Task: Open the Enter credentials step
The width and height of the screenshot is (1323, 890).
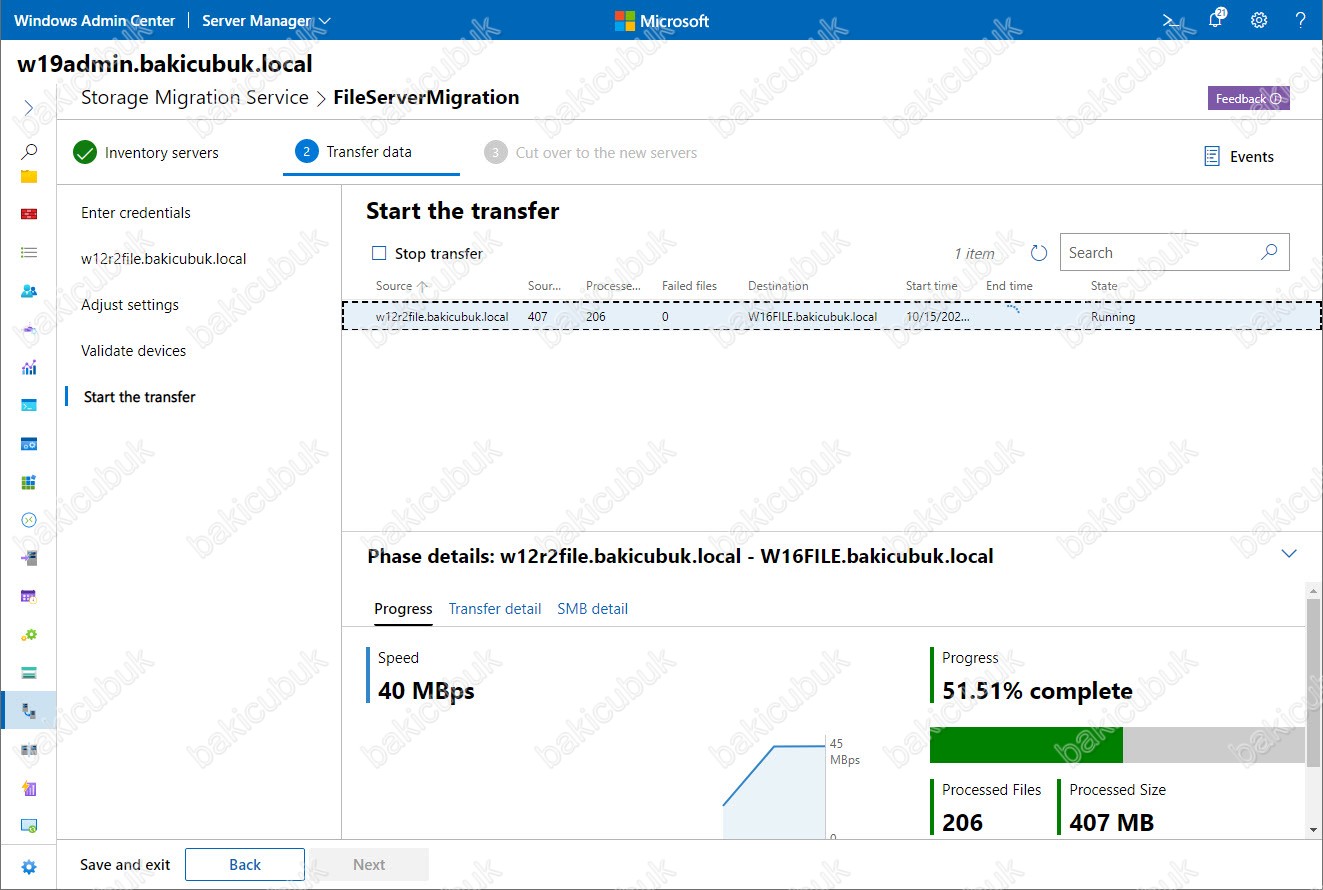Action: (136, 213)
